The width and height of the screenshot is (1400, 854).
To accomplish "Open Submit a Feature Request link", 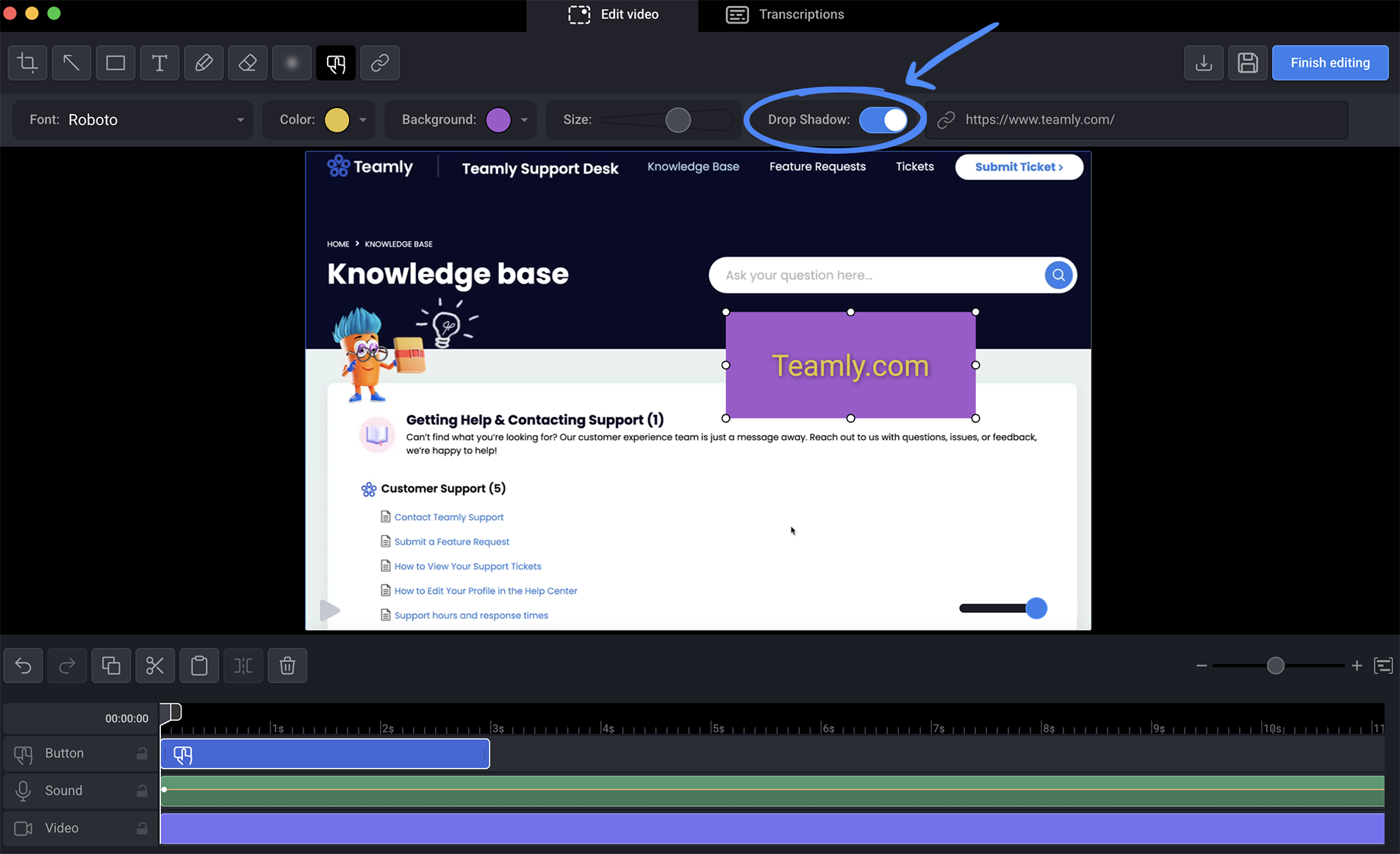I will point(452,542).
